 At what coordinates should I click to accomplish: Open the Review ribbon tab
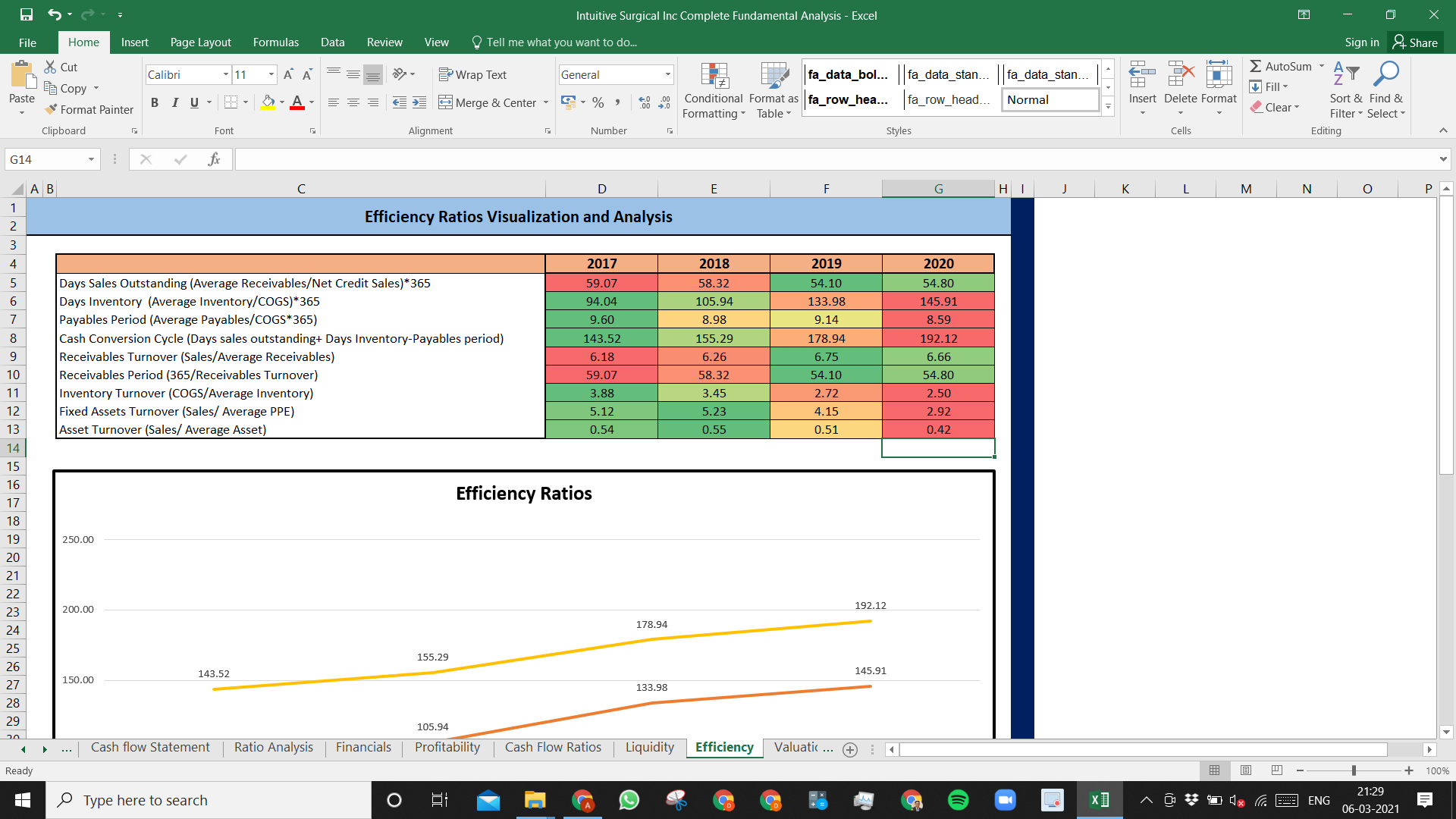(x=384, y=42)
